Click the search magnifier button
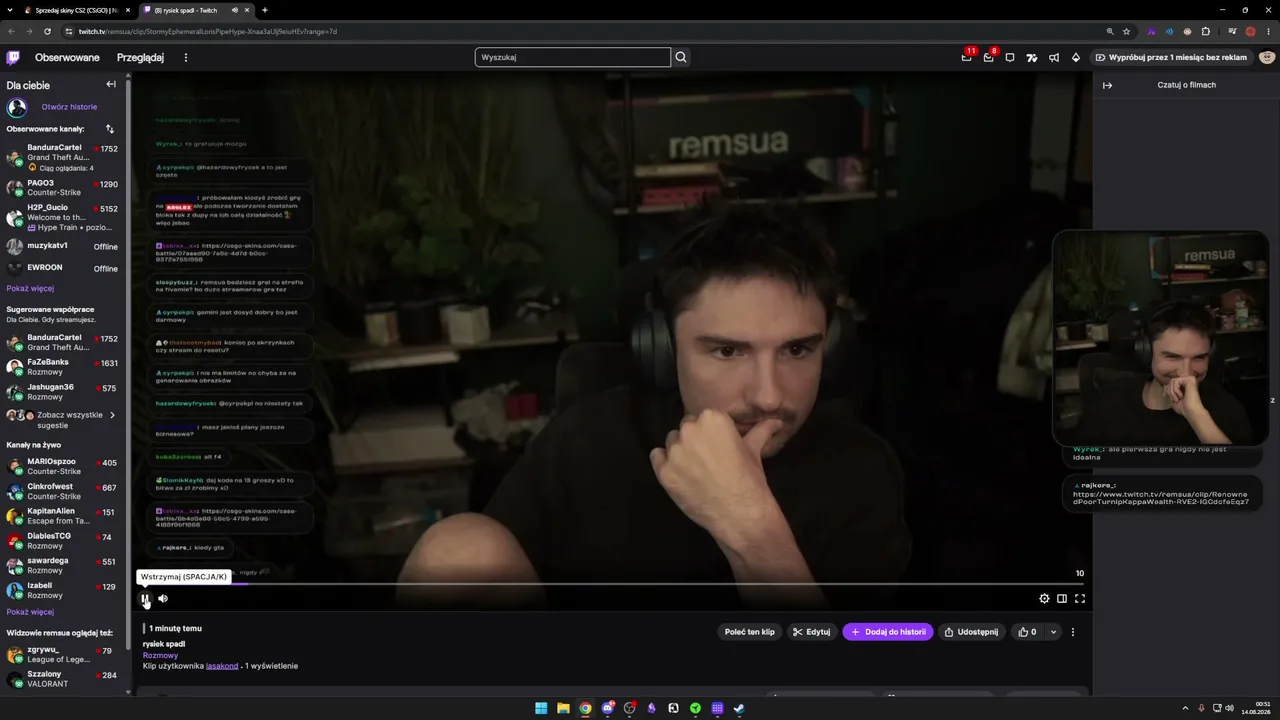This screenshot has height=720, width=1280. tap(681, 57)
